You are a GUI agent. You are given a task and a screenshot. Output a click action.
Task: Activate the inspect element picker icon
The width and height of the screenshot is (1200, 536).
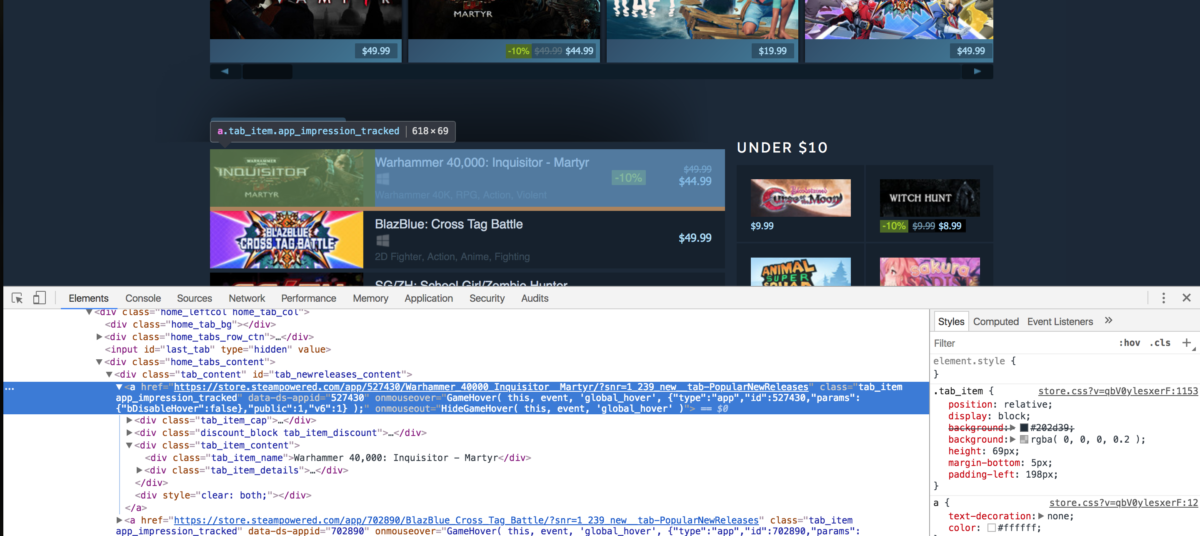point(17,298)
